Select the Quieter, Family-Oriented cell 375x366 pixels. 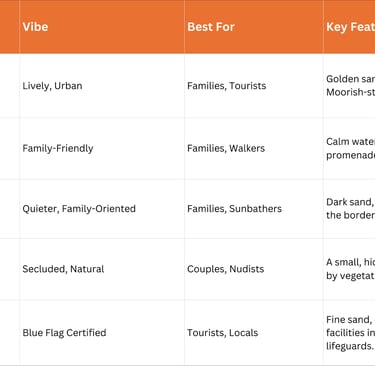point(102,209)
